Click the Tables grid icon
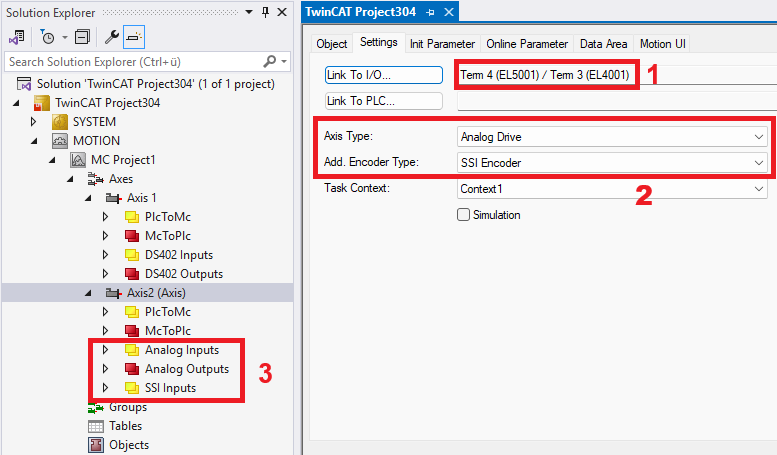Screen dimensions: 777x455 [96, 426]
